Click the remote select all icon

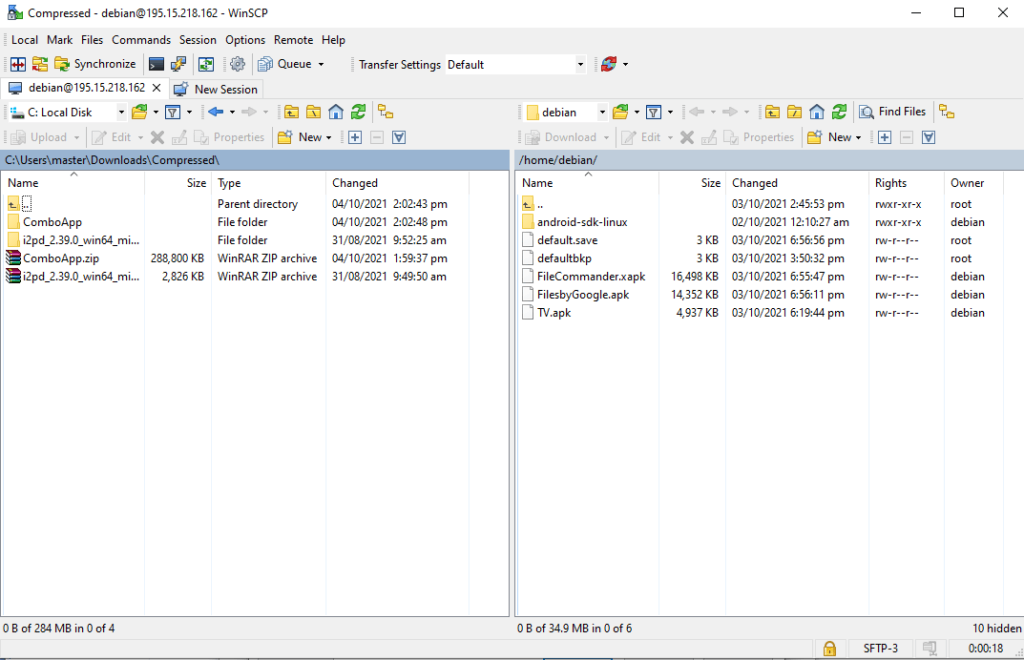click(x=929, y=137)
